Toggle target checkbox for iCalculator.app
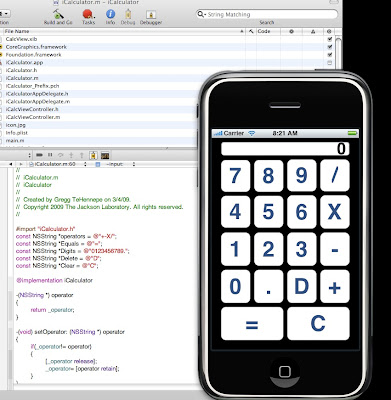 pyautogui.click(x=330, y=63)
